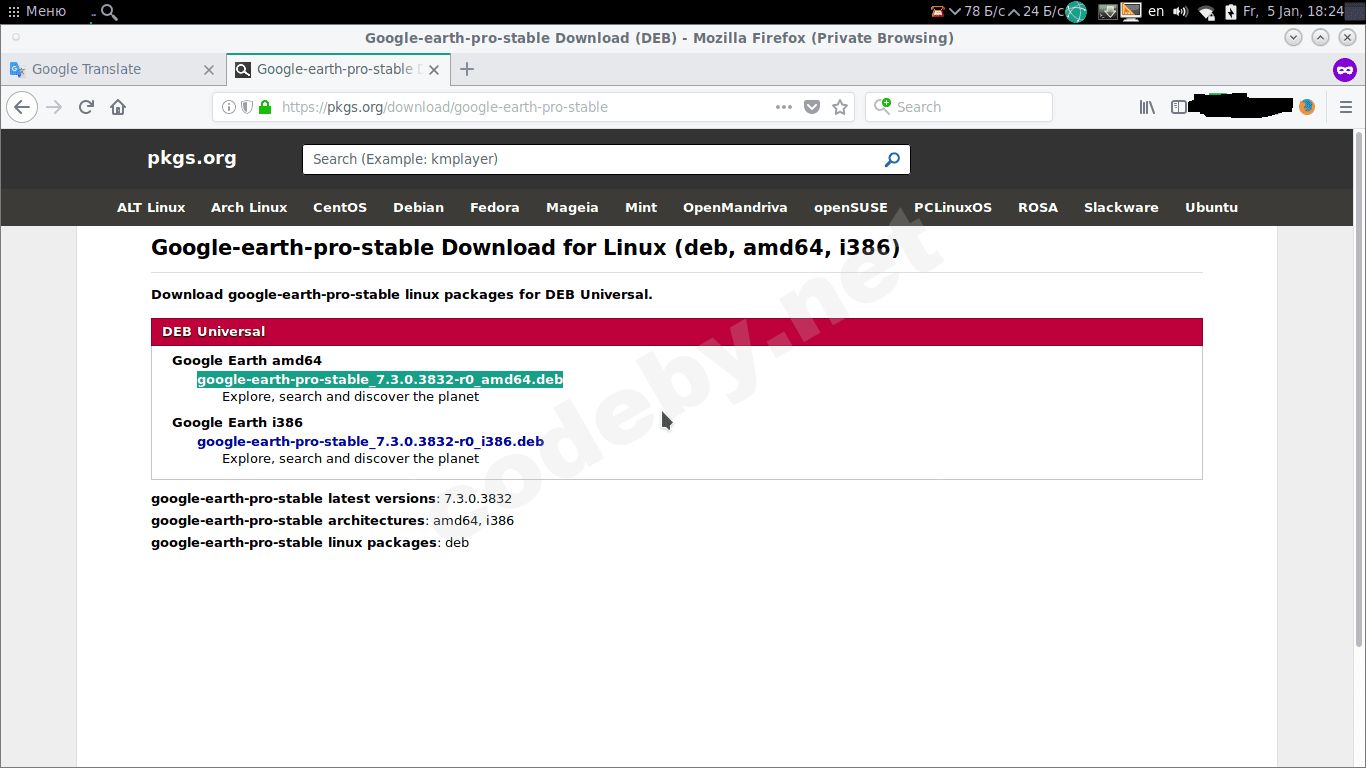The width and height of the screenshot is (1366, 768).
Task: Toggle the sidebars icon
Action: click(x=1179, y=107)
